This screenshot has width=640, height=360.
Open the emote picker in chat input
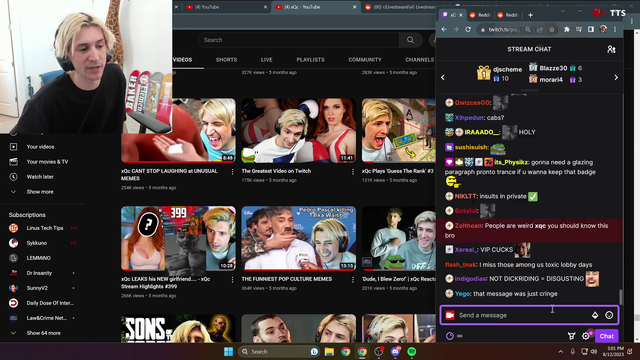(609, 315)
